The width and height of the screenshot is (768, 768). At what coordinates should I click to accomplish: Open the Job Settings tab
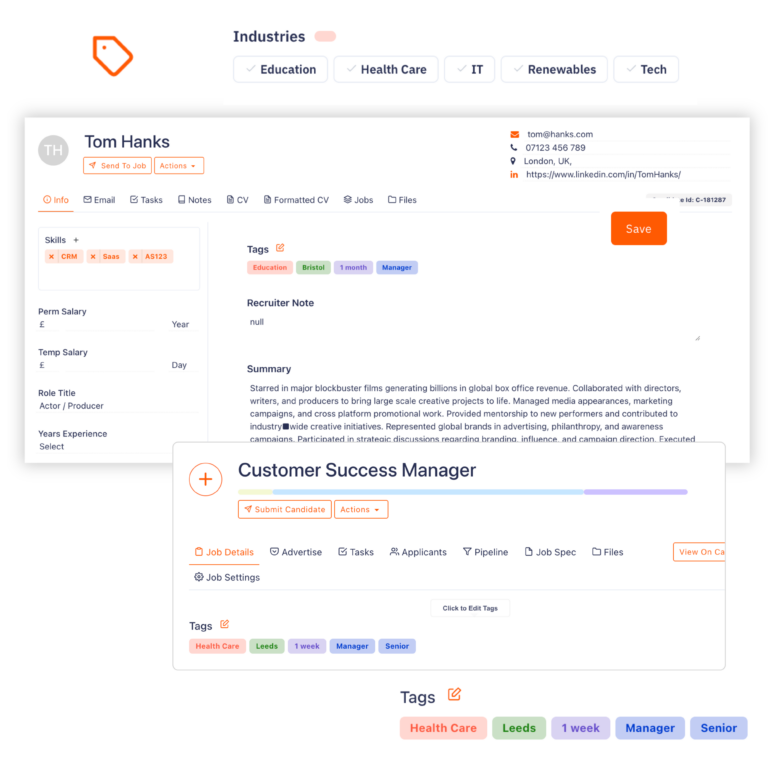coord(227,577)
